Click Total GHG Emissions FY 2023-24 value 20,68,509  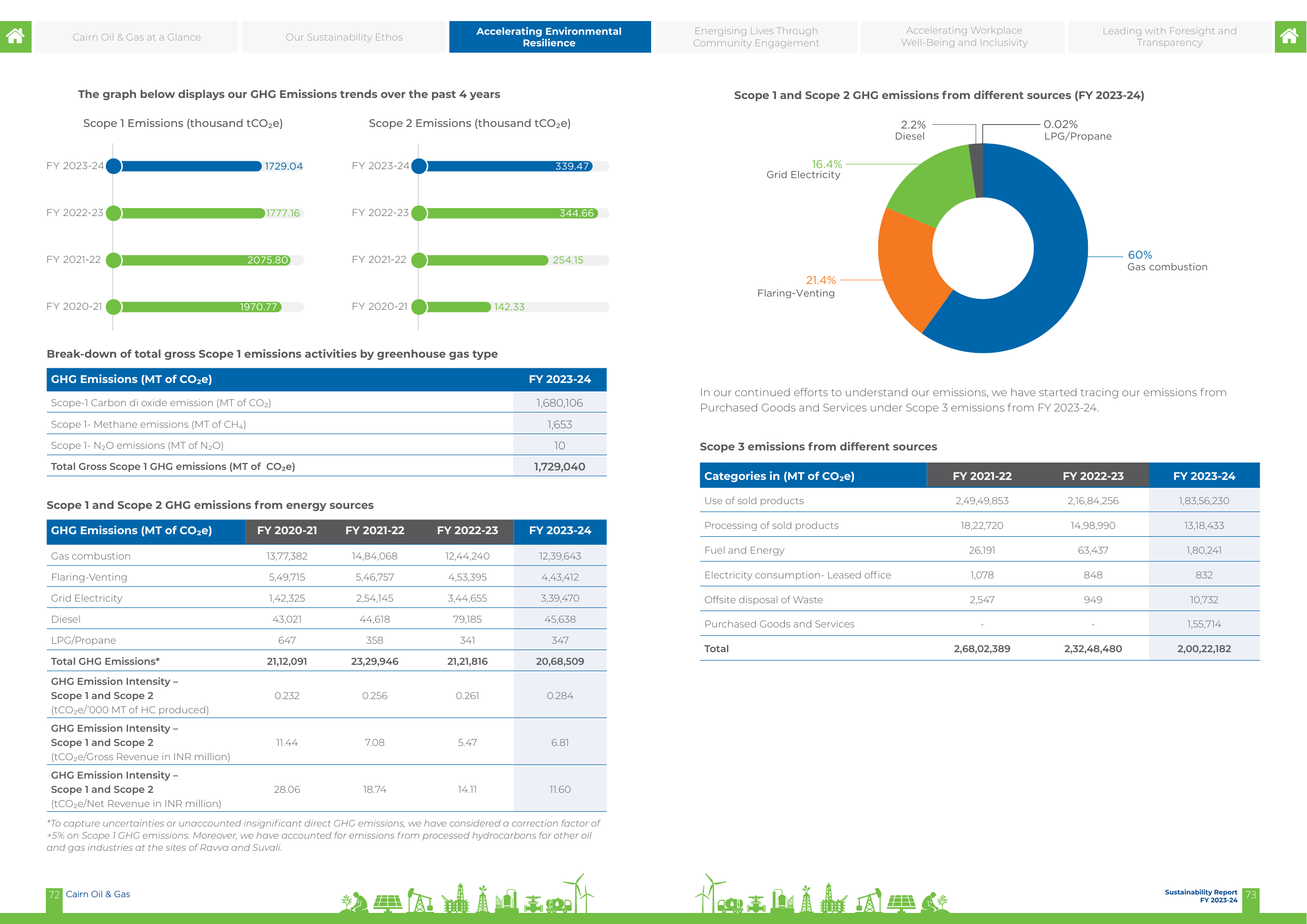click(x=560, y=662)
